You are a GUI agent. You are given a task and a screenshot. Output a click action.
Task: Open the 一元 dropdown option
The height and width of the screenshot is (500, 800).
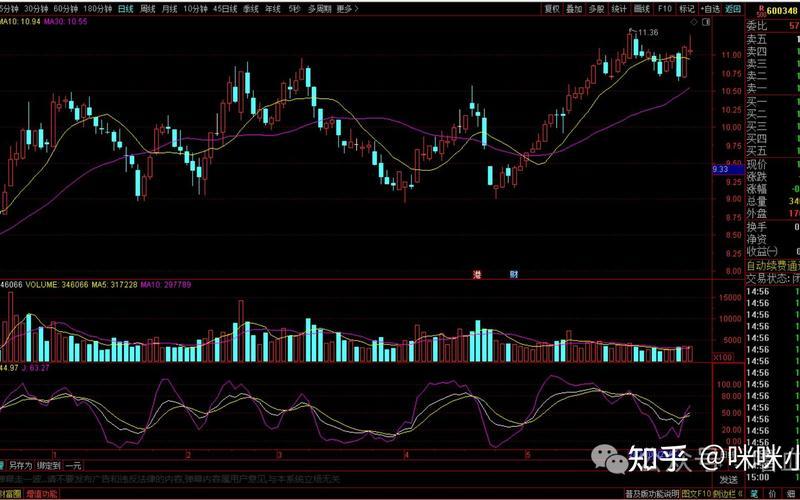[73, 465]
